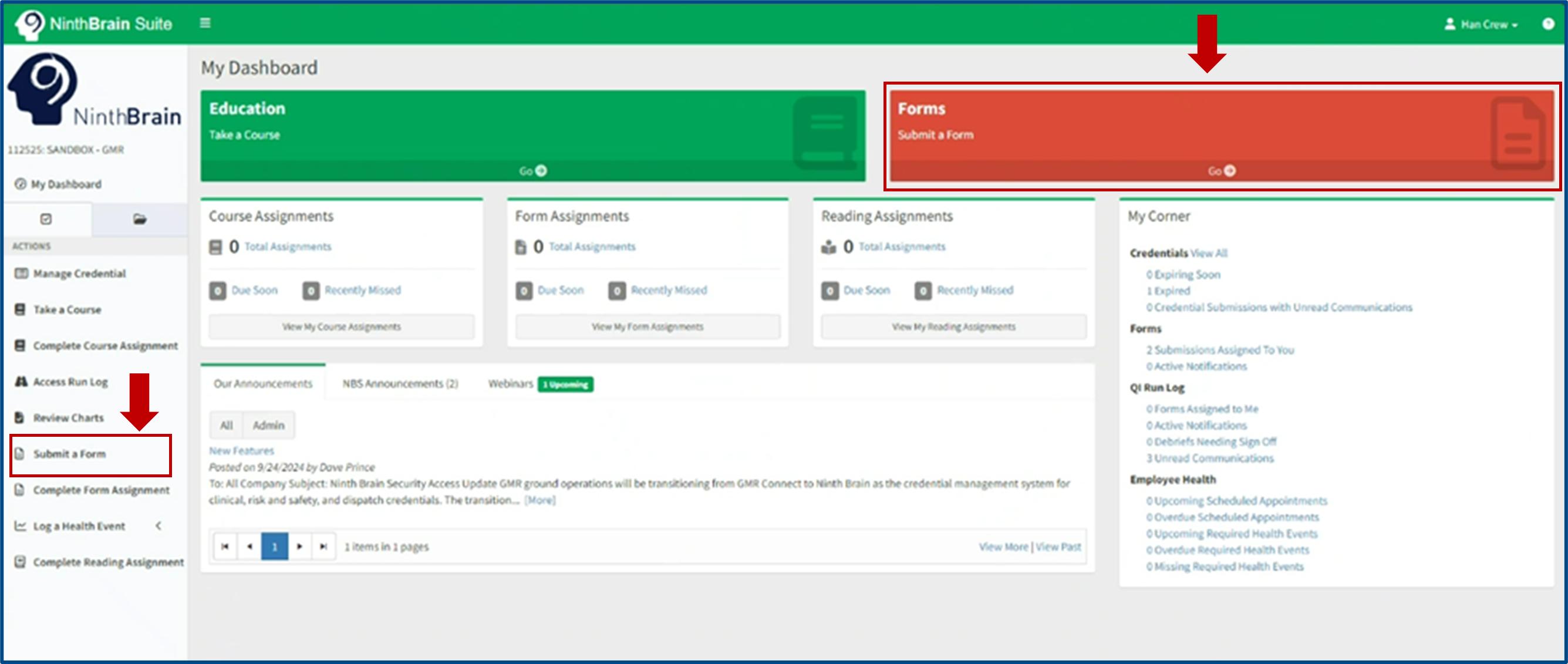This screenshot has height=664, width=1568.
Task: Open the help question mark icon
Action: pos(1548,23)
